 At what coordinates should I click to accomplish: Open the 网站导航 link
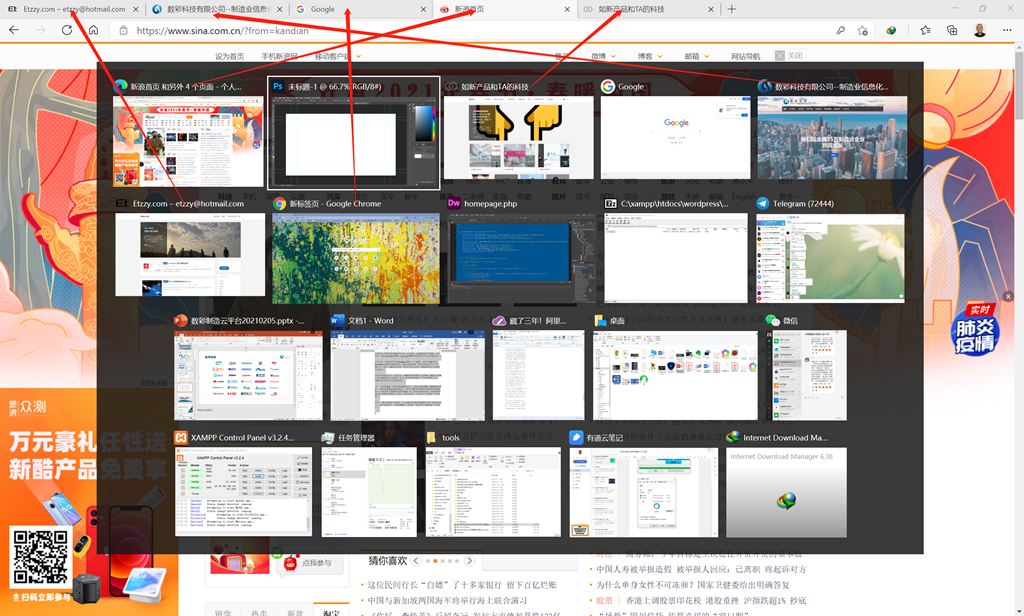[745, 56]
